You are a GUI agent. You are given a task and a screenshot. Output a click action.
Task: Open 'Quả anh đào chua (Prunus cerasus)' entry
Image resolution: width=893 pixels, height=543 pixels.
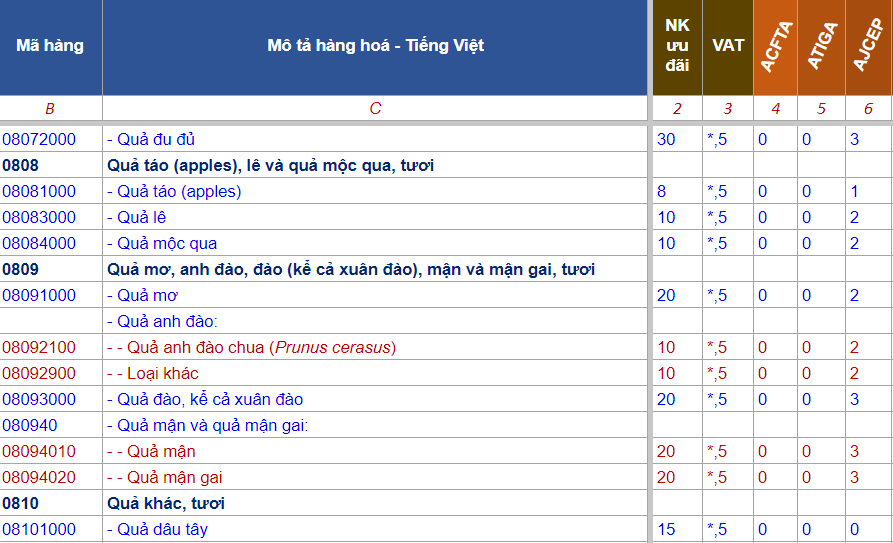coord(251,347)
